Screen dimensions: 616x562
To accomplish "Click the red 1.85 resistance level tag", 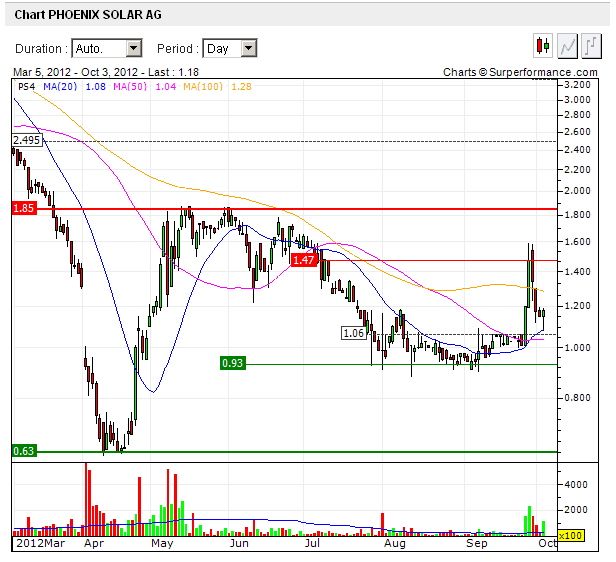I will coord(24,208).
